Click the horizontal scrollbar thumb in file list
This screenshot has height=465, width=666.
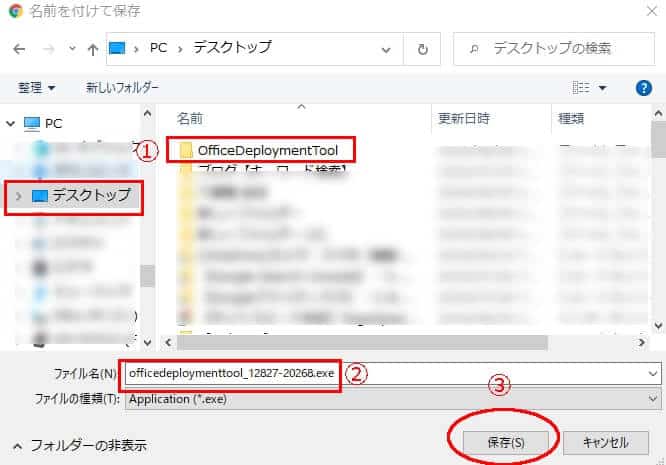coord(362,342)
